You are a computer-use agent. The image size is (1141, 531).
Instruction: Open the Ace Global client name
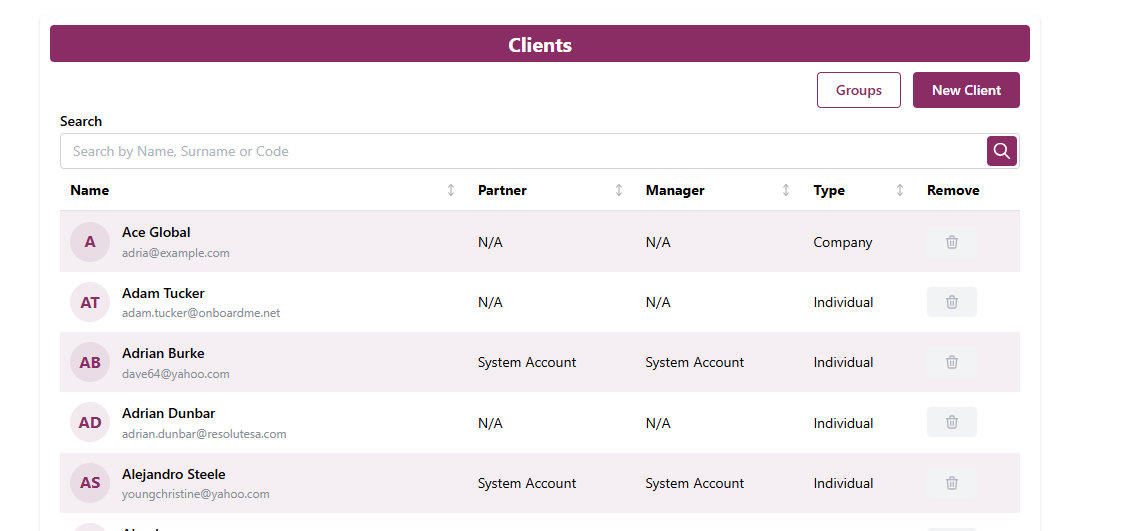(156, 232)
